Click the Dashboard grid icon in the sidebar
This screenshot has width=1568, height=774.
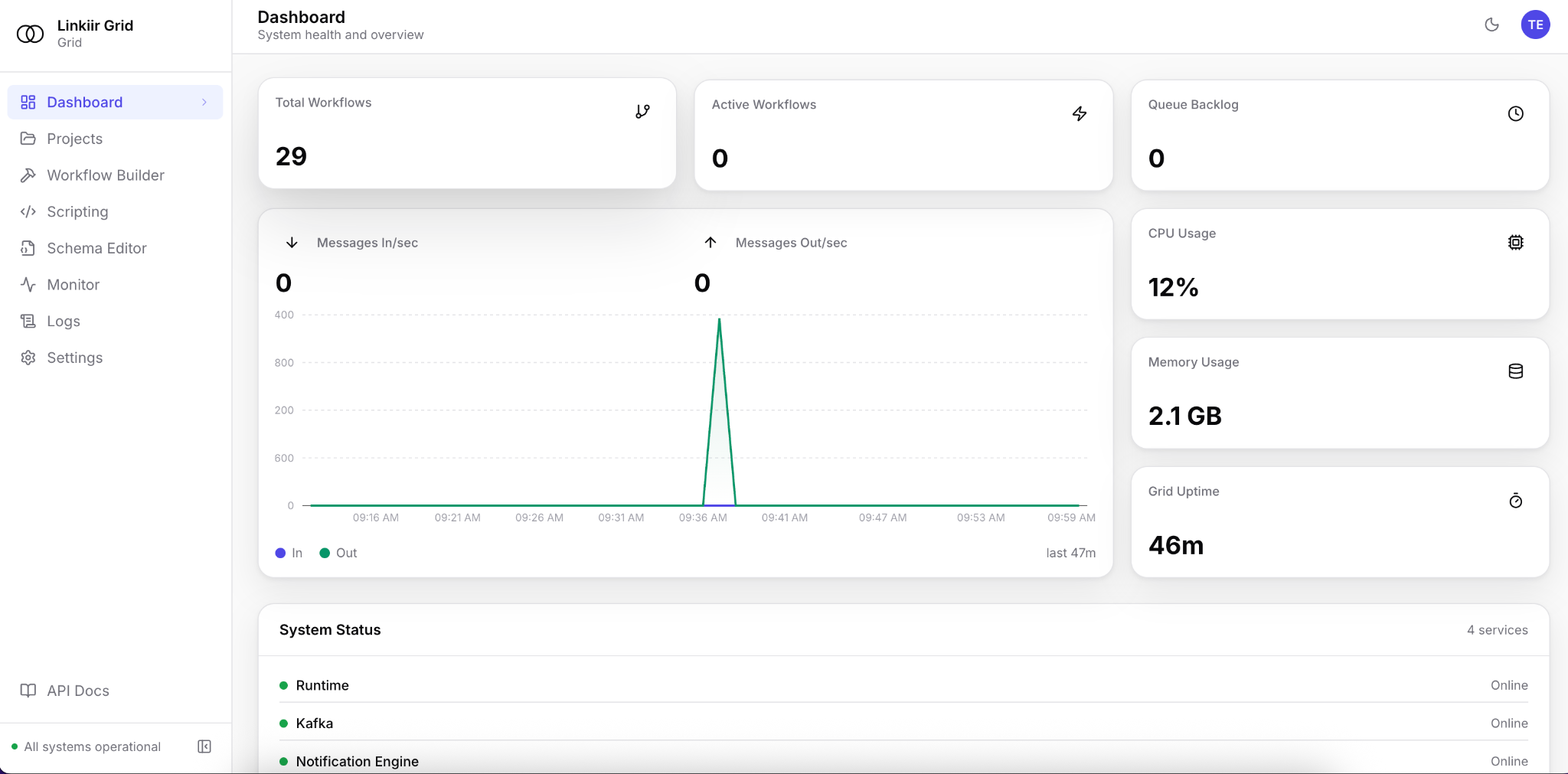pyautogui.click(x=28, y=102)
